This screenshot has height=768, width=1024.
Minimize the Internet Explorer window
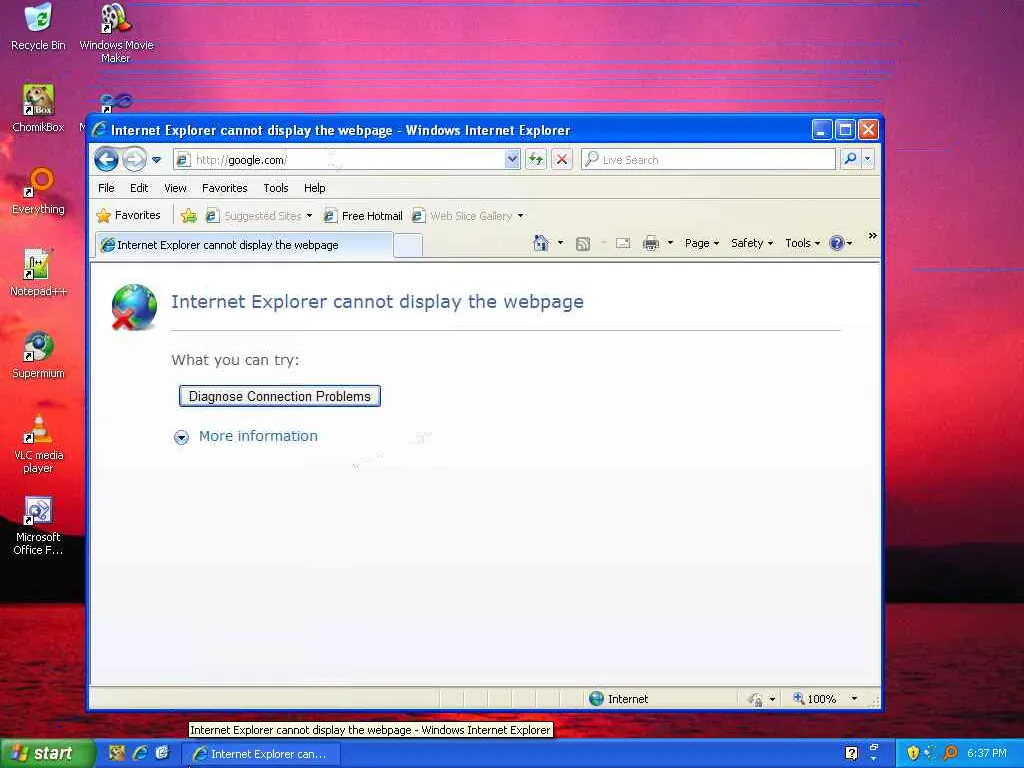point(822,130)
